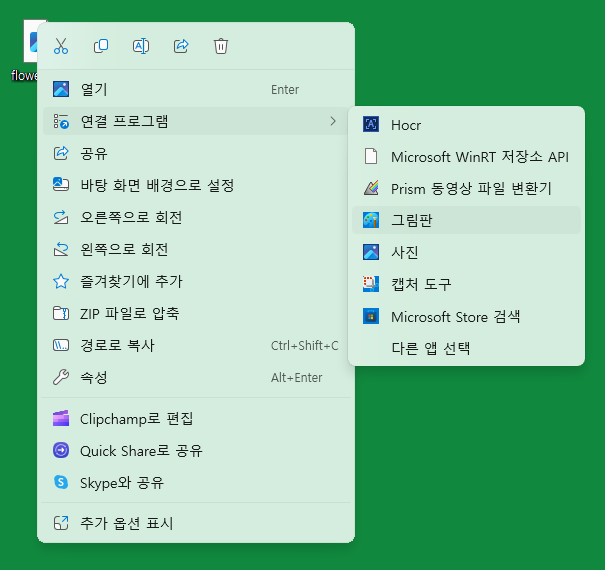Open 속성 properties entry
The height and width of the screenshot is (570, 605).
point(196,377)
